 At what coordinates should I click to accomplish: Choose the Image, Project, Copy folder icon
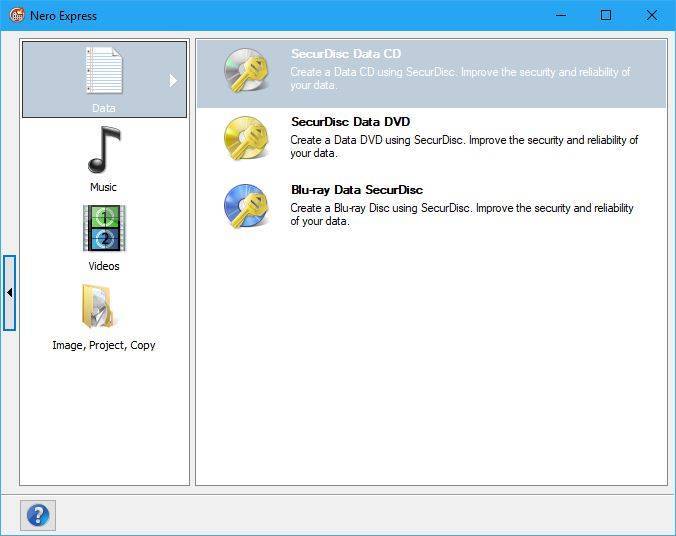tap(98, 307)
